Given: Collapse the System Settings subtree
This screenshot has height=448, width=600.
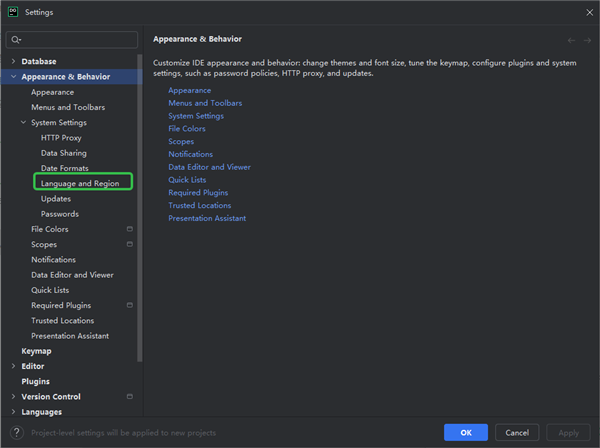Looking at the screenshot, I should pos(23,123).
